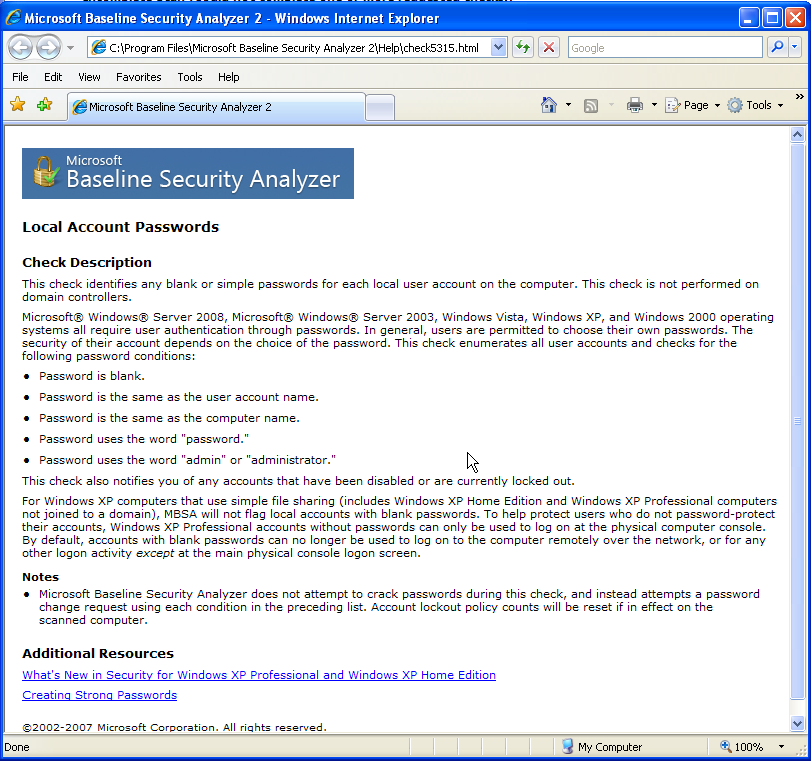Click the Print icon
This screenshot has height=761, width=811.
(635, 105)
